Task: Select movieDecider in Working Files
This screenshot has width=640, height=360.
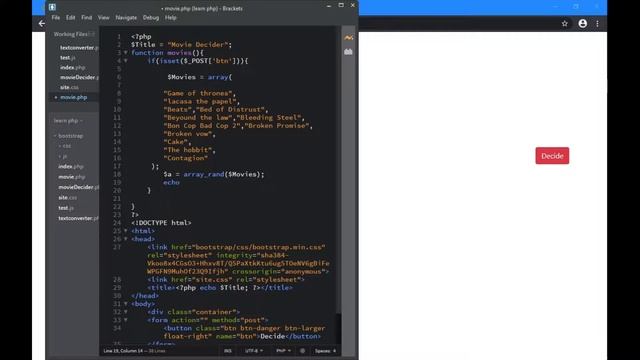Action: click(x=79, y=77)
